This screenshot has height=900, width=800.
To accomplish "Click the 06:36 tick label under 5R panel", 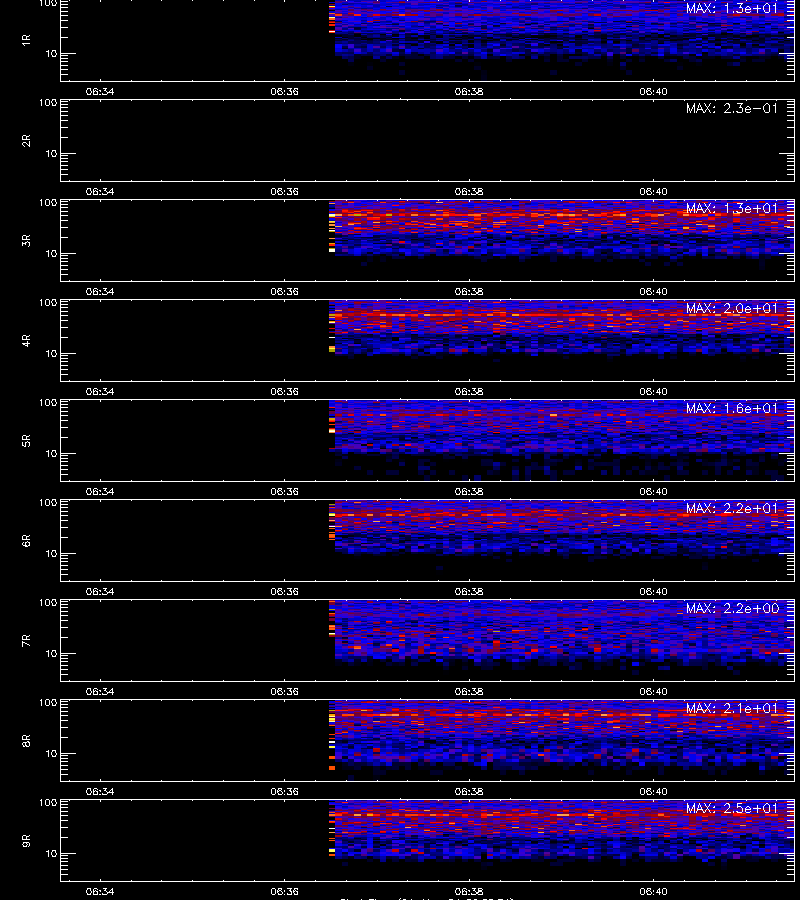I will (x=284, y=491).
